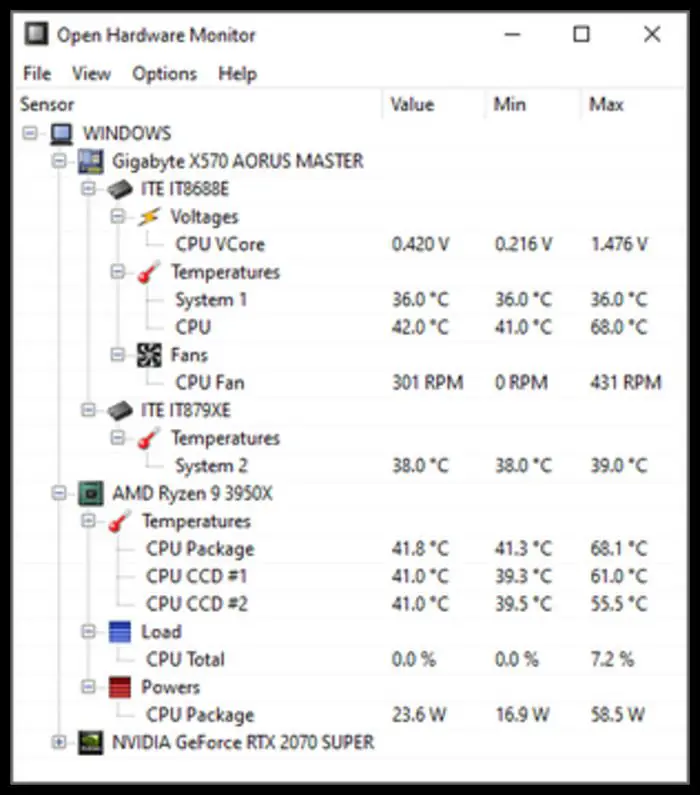Click the thermometer icon under ITE IT8688E
Viewport: 700px width, 795px height.
click(149, 272)
